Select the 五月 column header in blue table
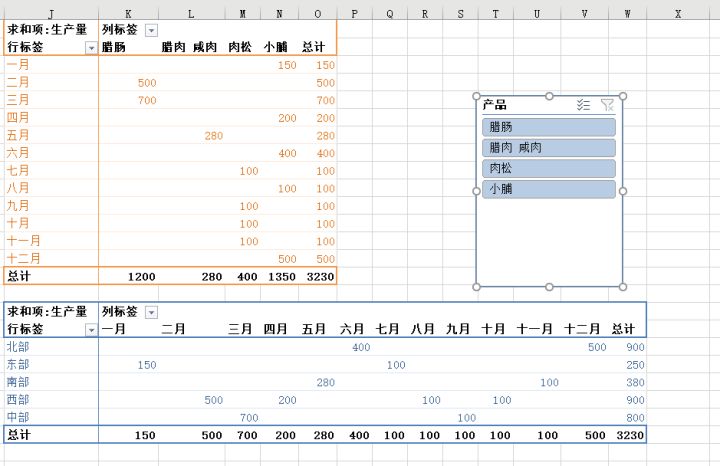The width and height of the screenshot is (720, 466). coord(314,329)
